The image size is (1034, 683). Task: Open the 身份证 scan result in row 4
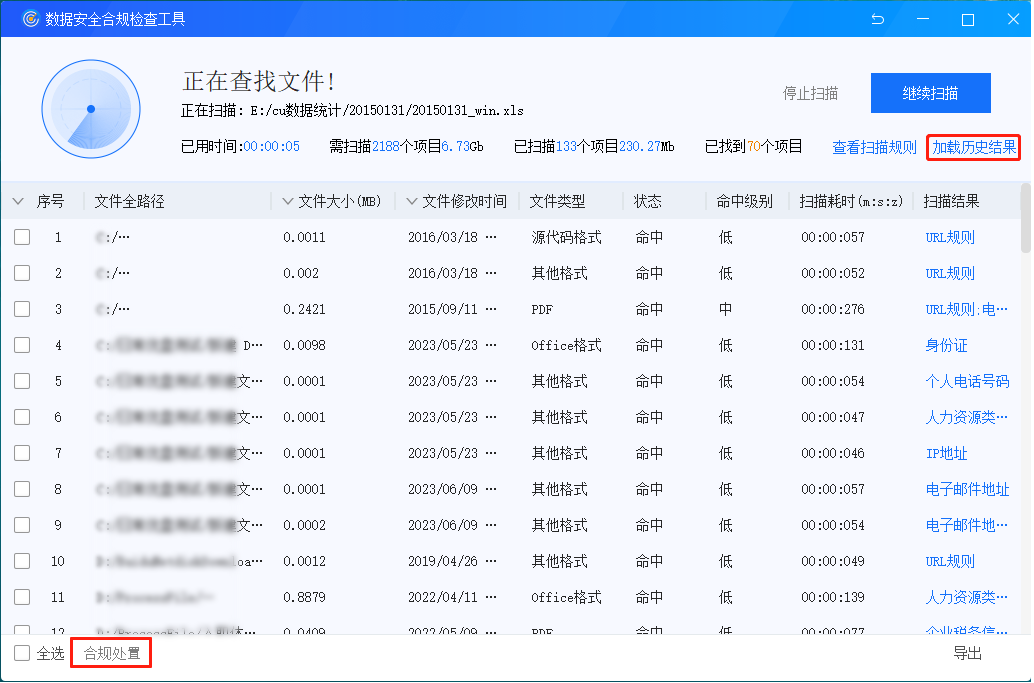tap(946, 345)
